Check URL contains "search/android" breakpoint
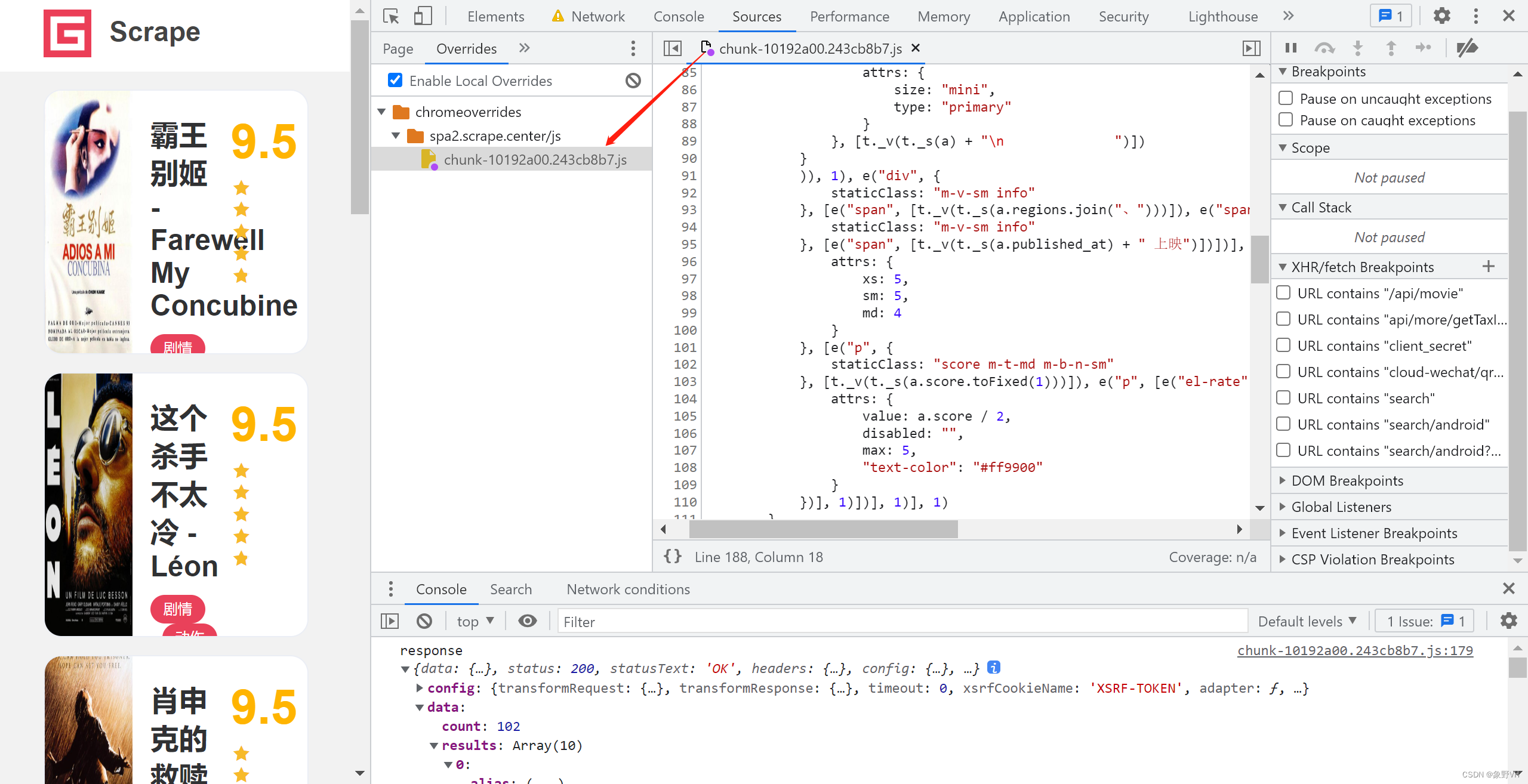1528x784 pixels. pos(1283,424)
